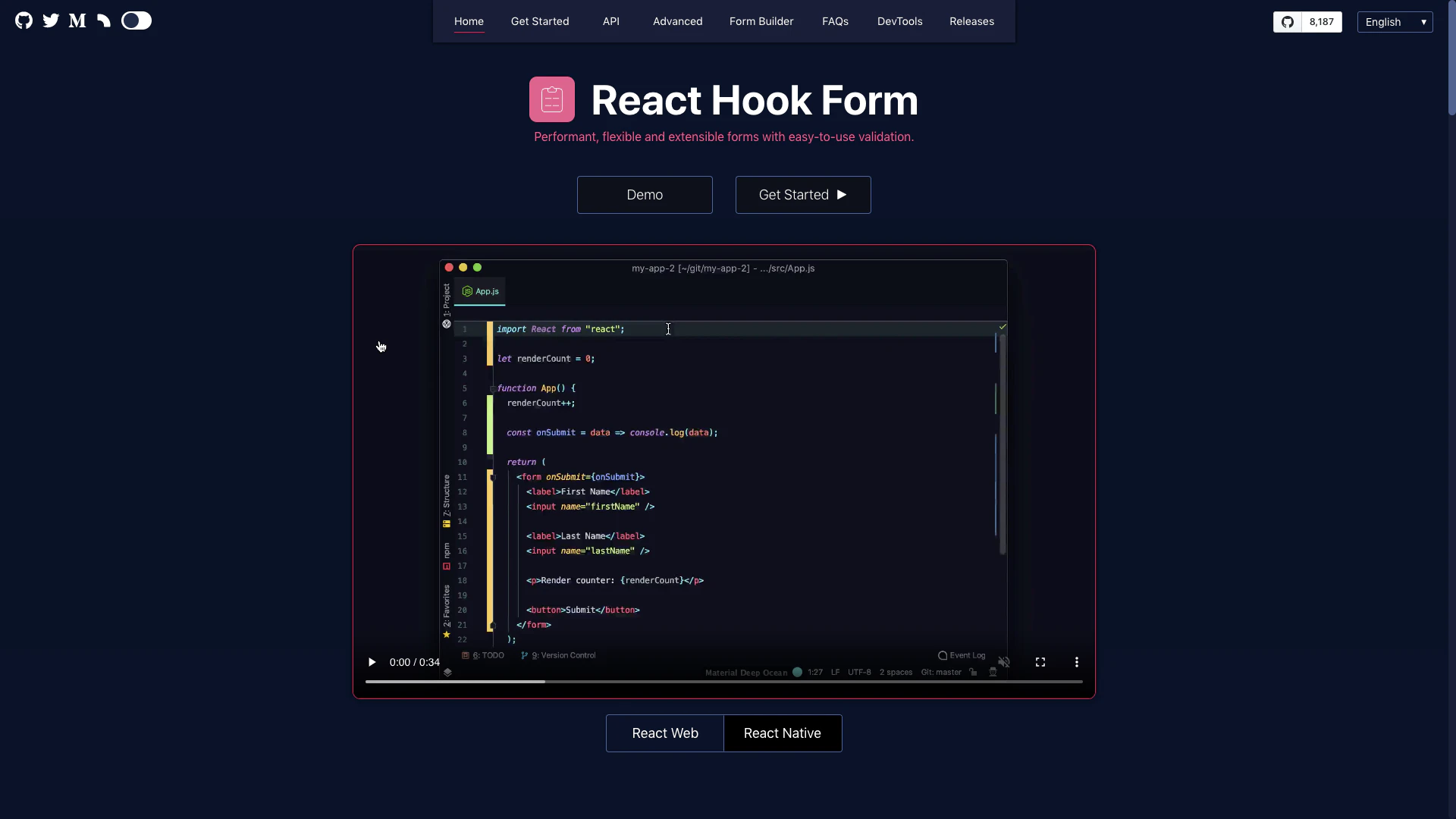The height and width of the screenshot is (819, 1456).
Task: Click the 8,187 star count badge
Action: (x=1322, y=22)
